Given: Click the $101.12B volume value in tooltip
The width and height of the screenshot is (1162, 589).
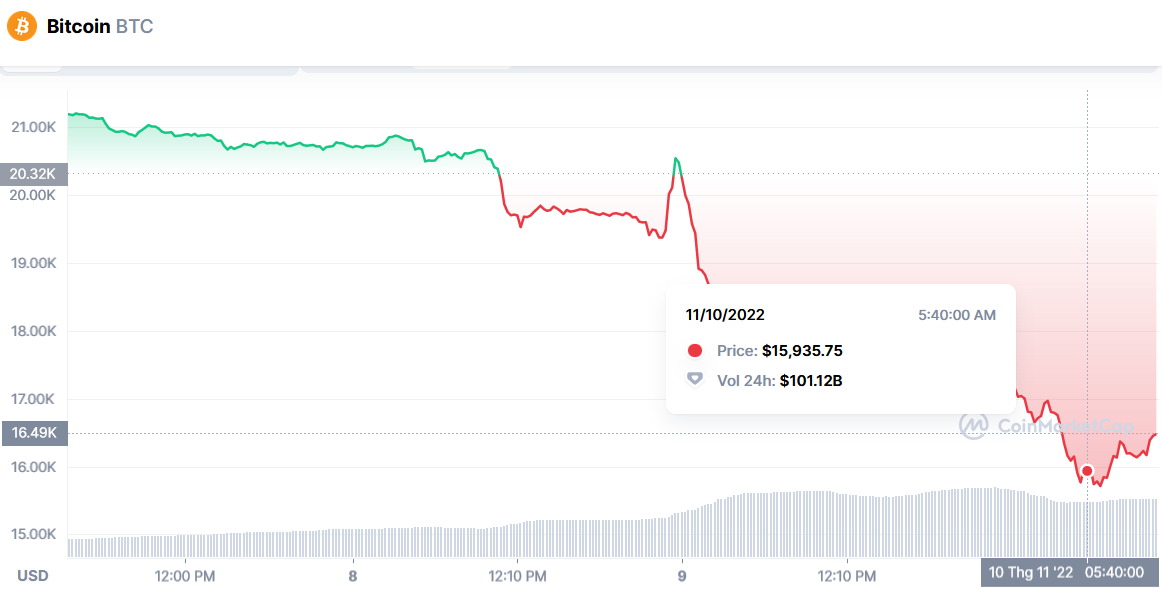Looking at the screenshot, I should tap(811, 380).
